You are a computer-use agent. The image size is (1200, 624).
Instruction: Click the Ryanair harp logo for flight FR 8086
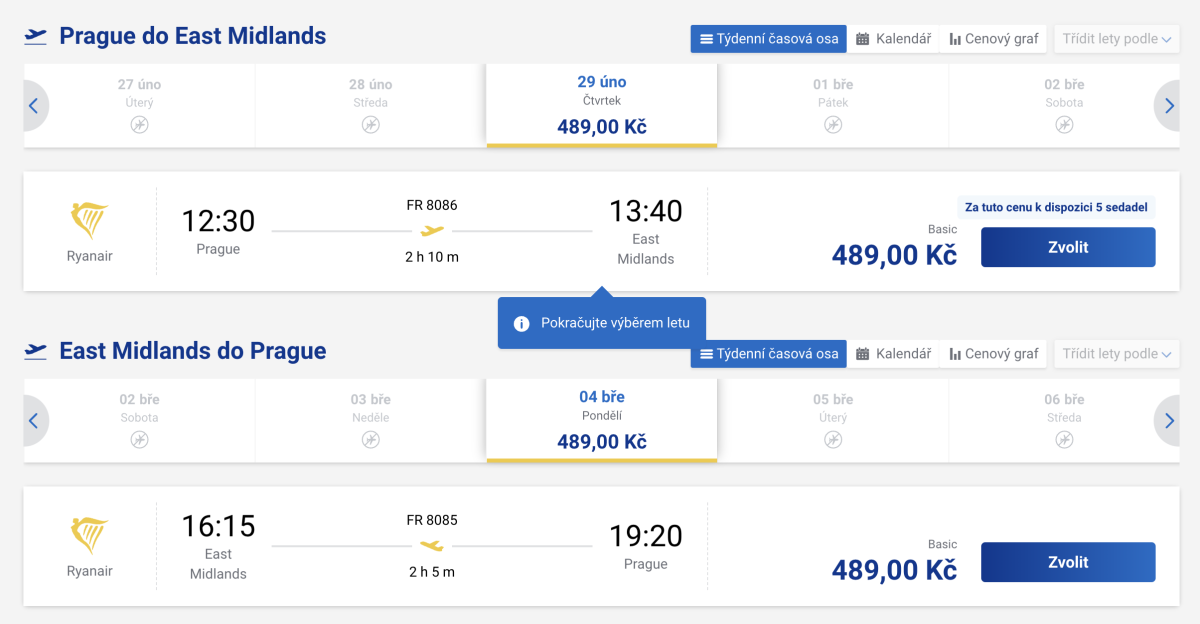pos(90,221)
